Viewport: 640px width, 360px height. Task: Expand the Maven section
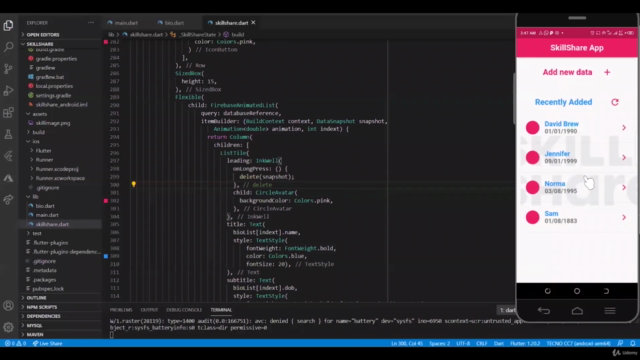coord(60,334)
